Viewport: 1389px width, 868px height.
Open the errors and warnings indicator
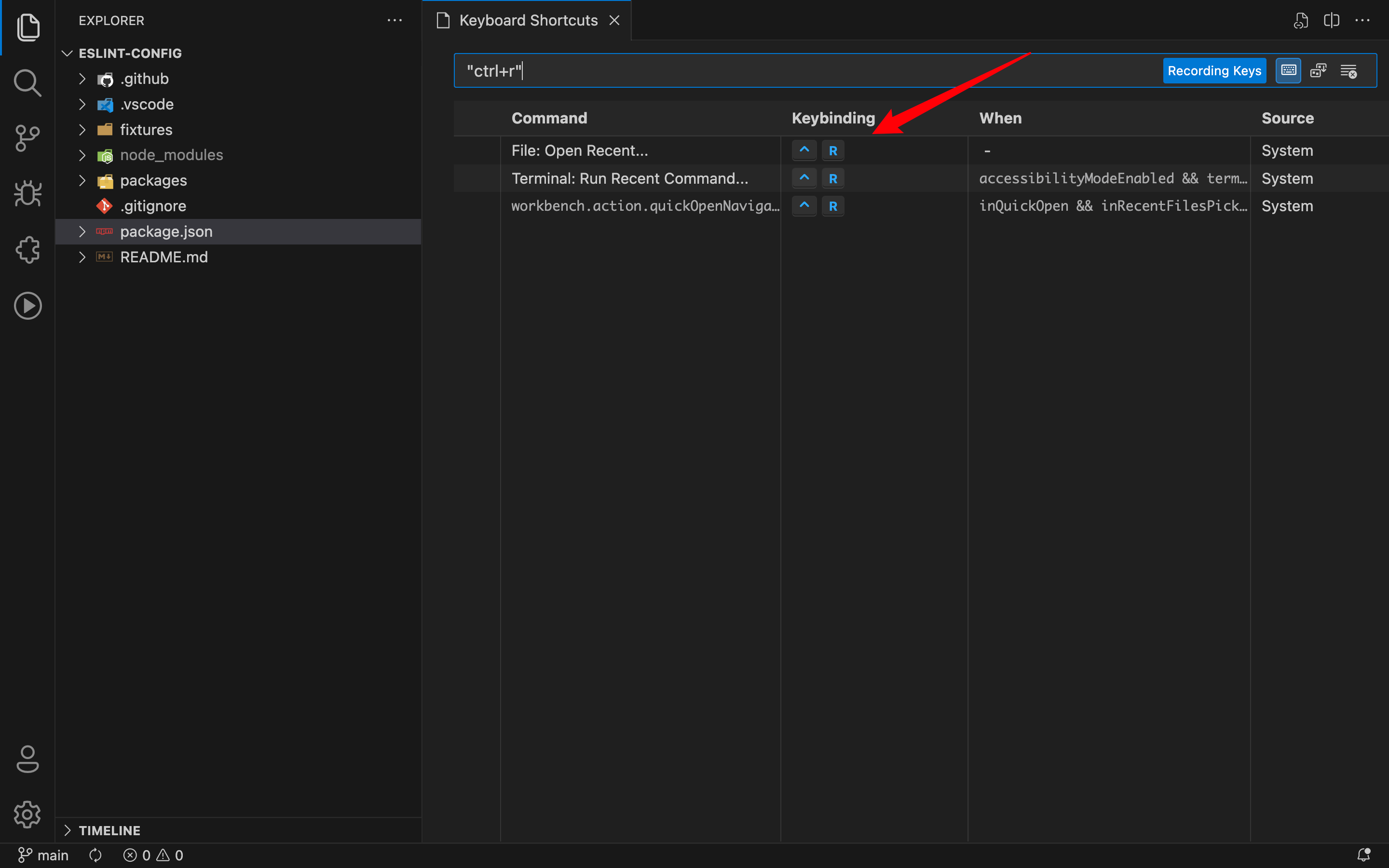pyautogui.click(x=152, y=855)
